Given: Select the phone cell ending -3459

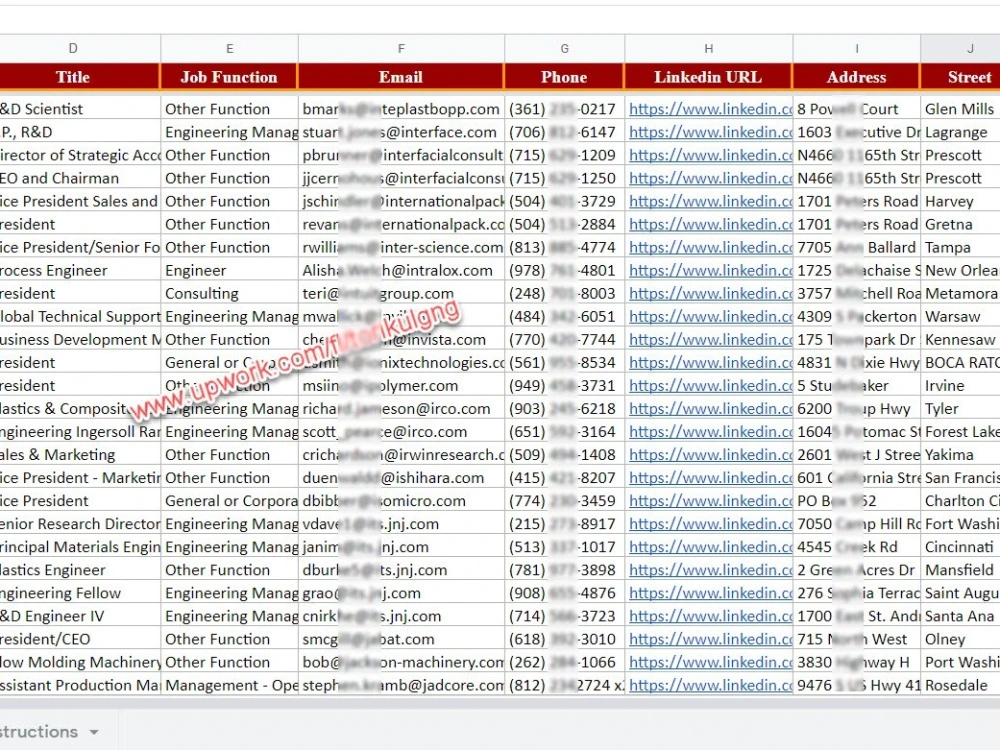Looking at the screenshot, I should click(564, 501).
